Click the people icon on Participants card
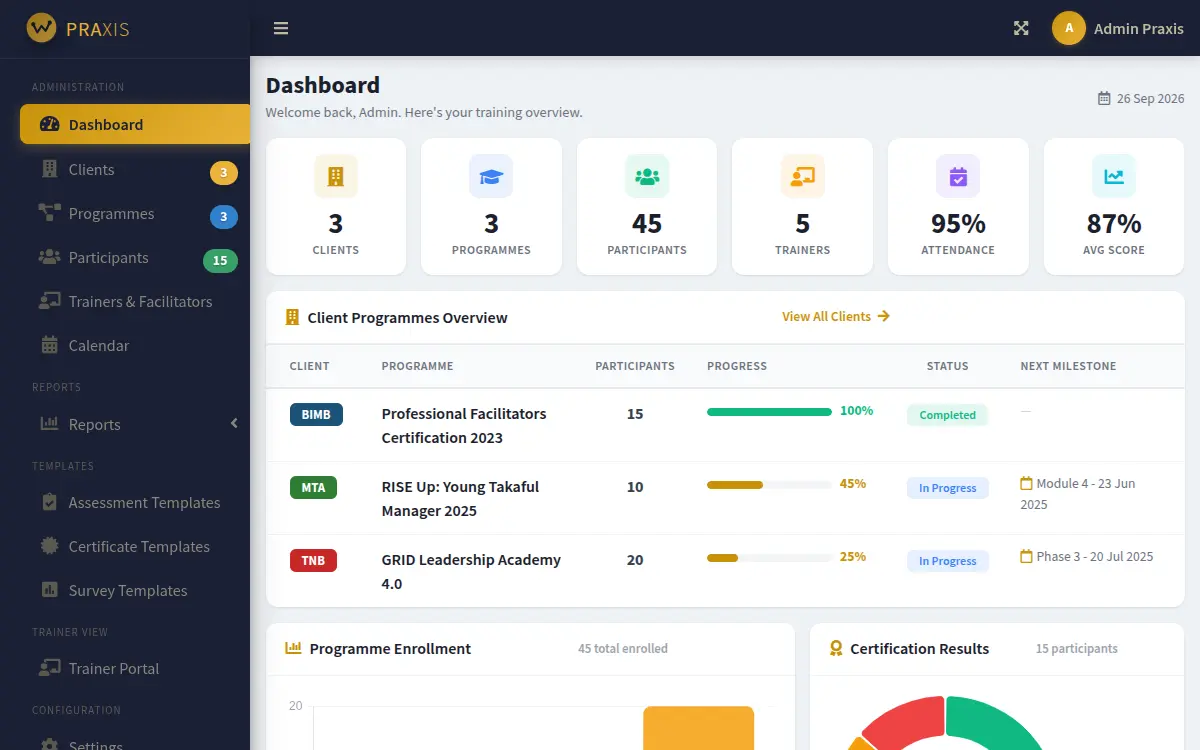Screen dimensions: 1200x750 coord(647,176)
